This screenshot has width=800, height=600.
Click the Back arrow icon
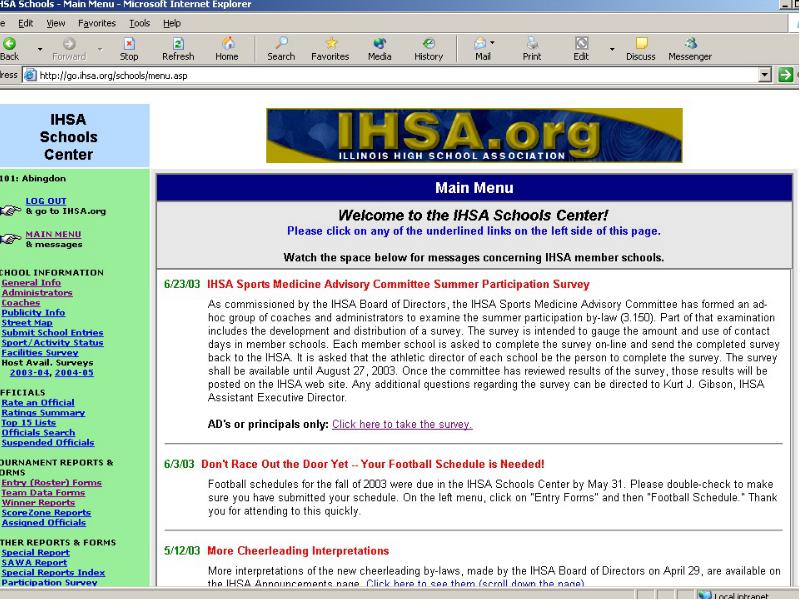point(9,43)
